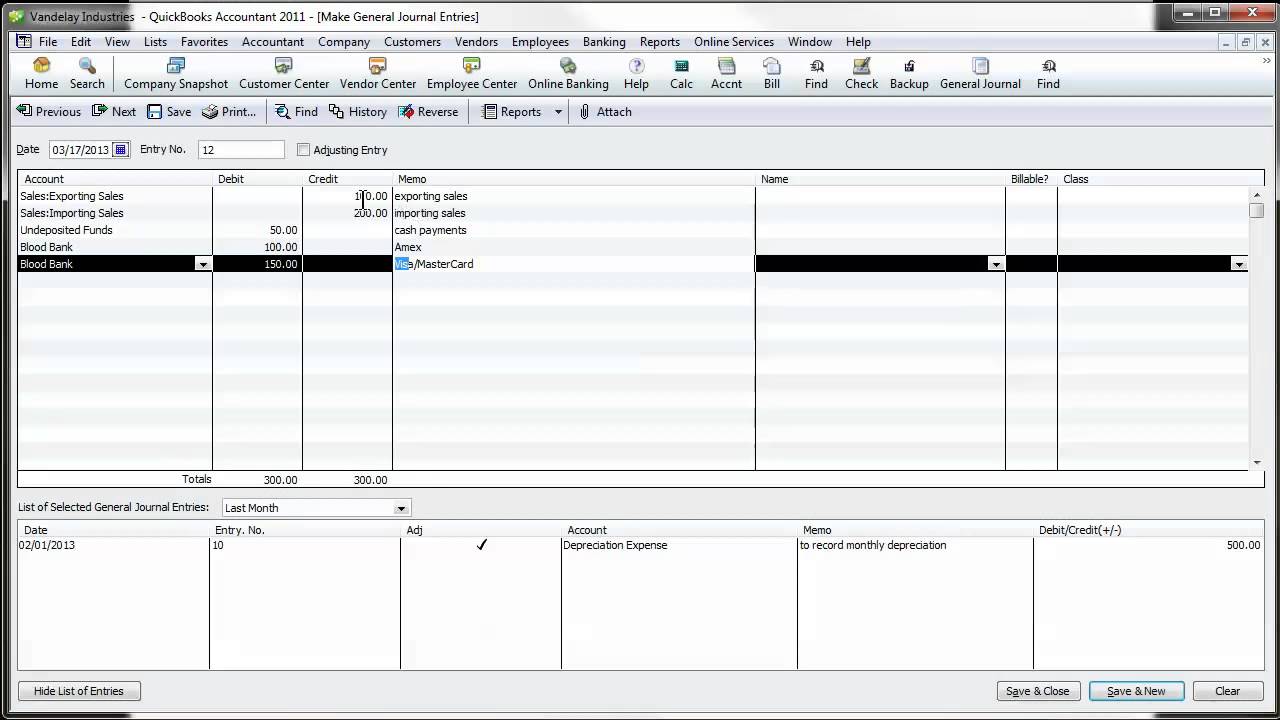
Task: Open the File menu
Action: [x=48, y=42]
